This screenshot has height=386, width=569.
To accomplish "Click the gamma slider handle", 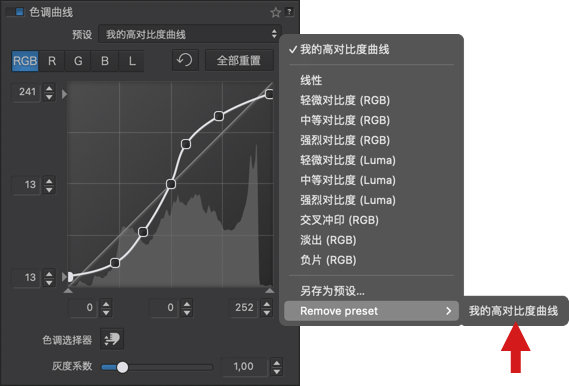I will [x=123, y=367].
